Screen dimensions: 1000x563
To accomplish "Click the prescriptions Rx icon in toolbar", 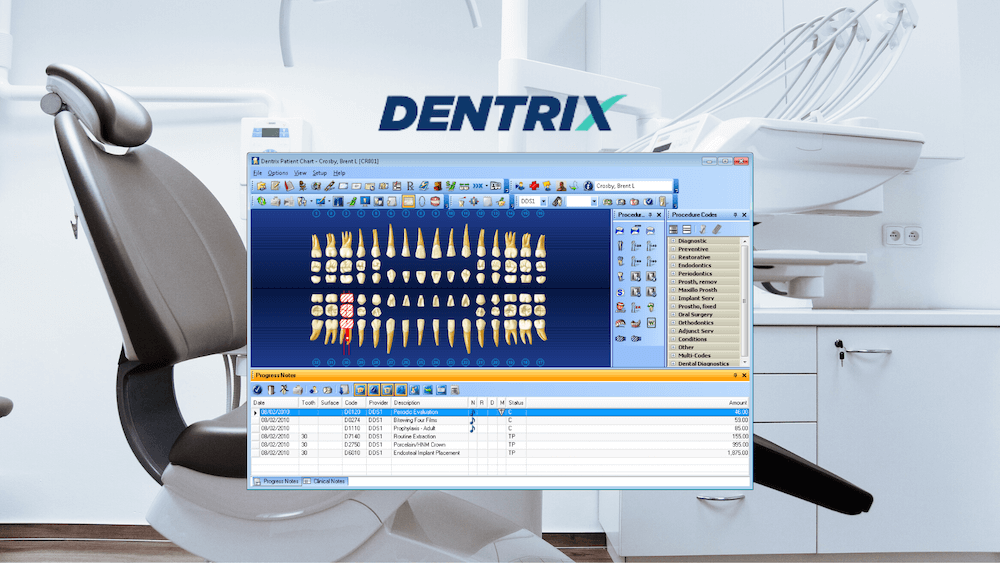I will point(410,186).
